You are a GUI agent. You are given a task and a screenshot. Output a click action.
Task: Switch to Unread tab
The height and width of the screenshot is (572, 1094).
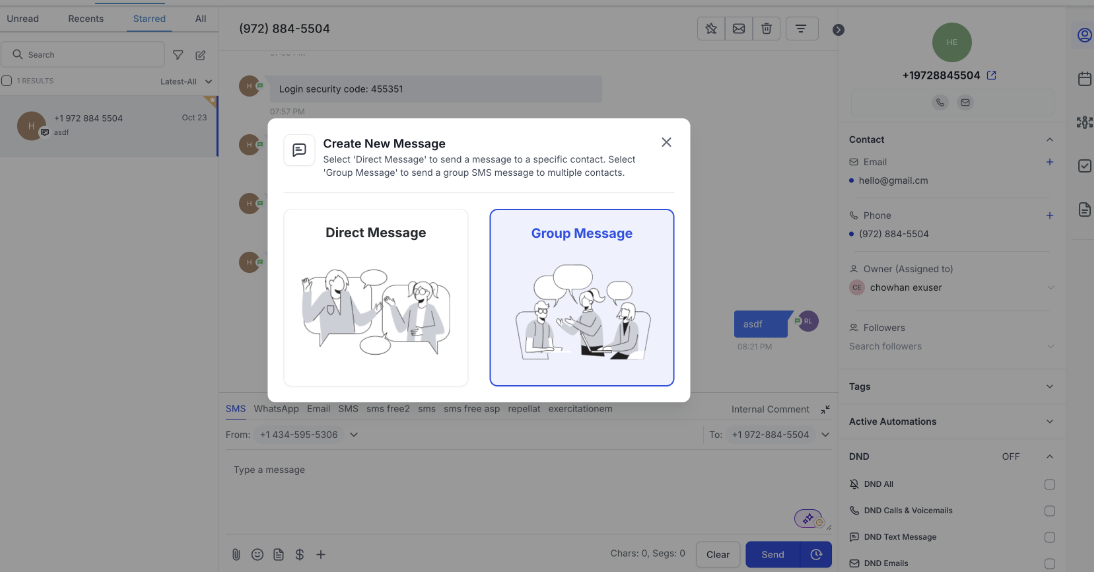[x=23, y=19]
